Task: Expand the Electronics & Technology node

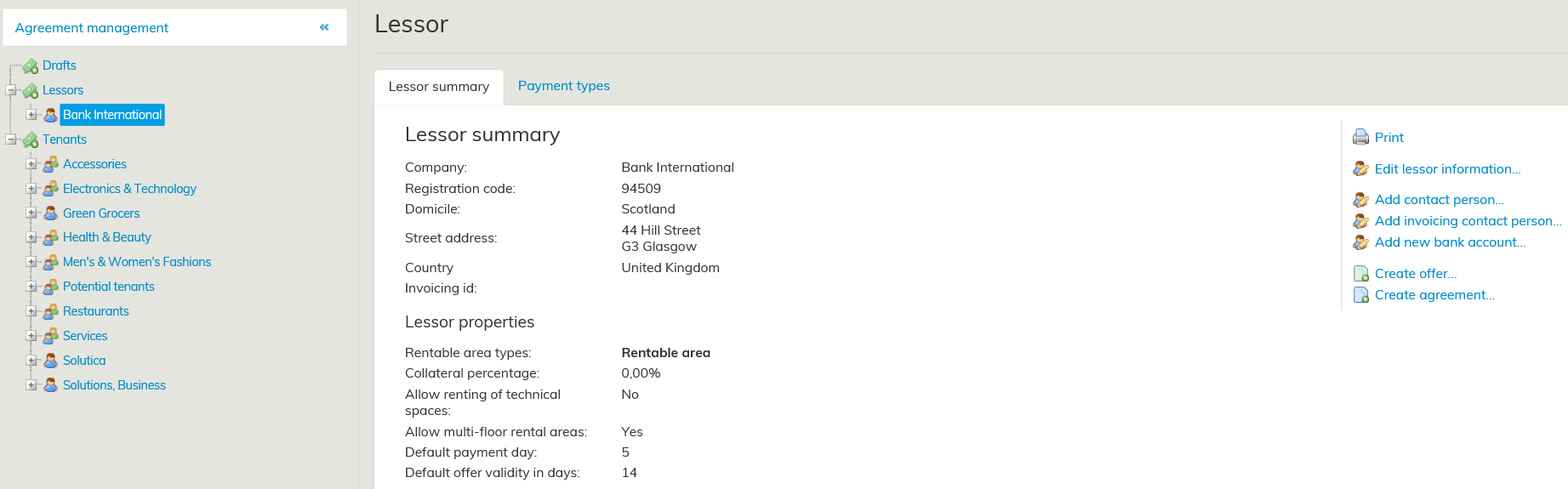Action: 31,189
